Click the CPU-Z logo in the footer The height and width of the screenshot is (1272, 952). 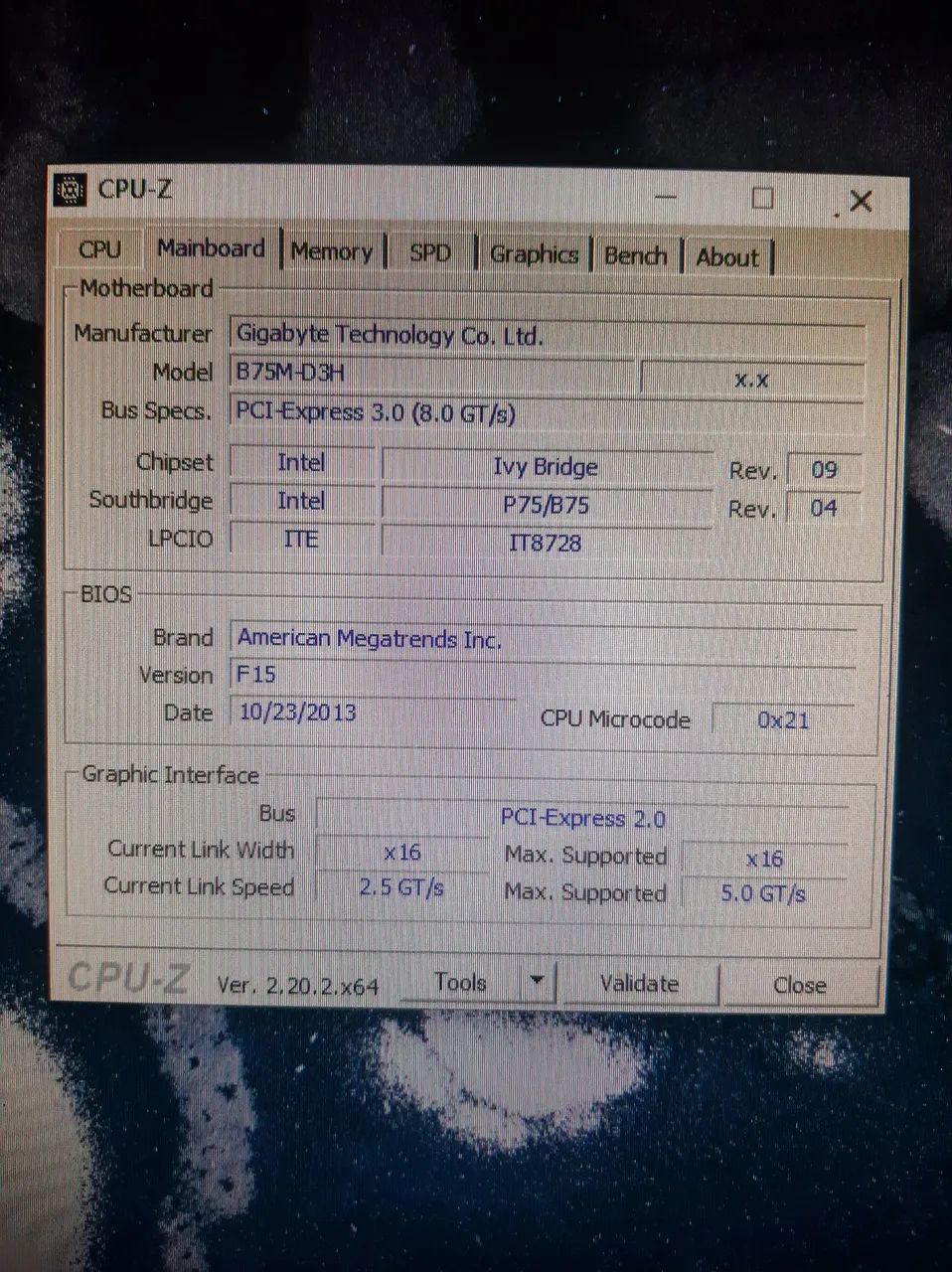click(x=129, y=979)
